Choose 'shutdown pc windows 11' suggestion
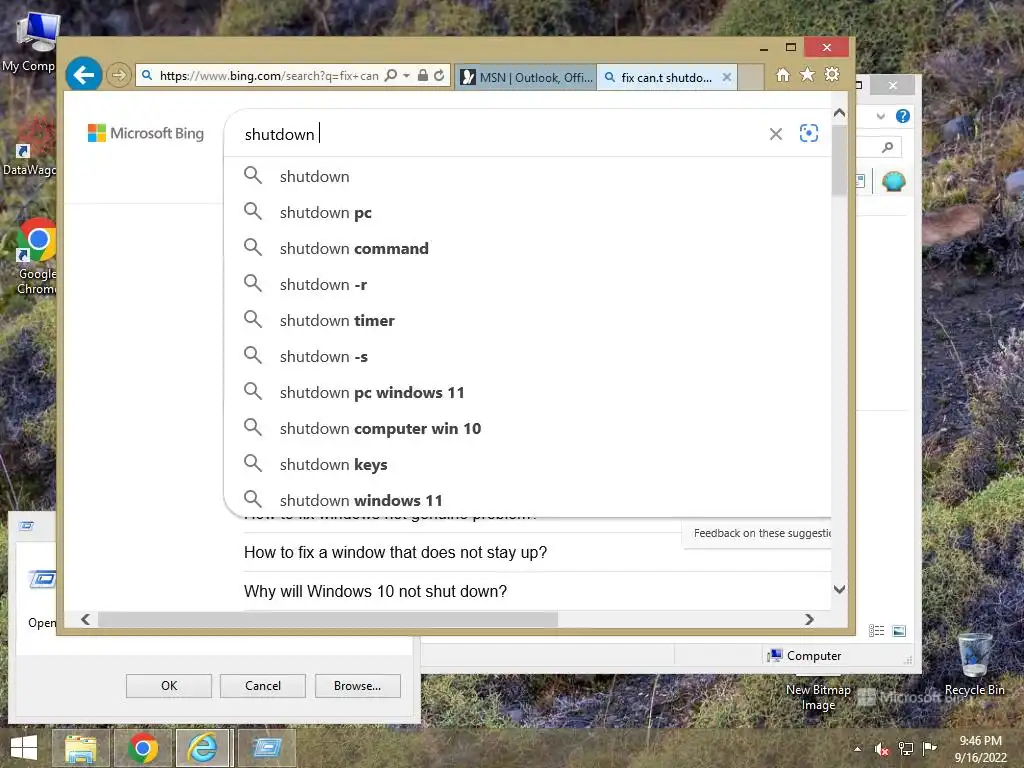This screenshot has width=1024, height=768. pos(528,392)
